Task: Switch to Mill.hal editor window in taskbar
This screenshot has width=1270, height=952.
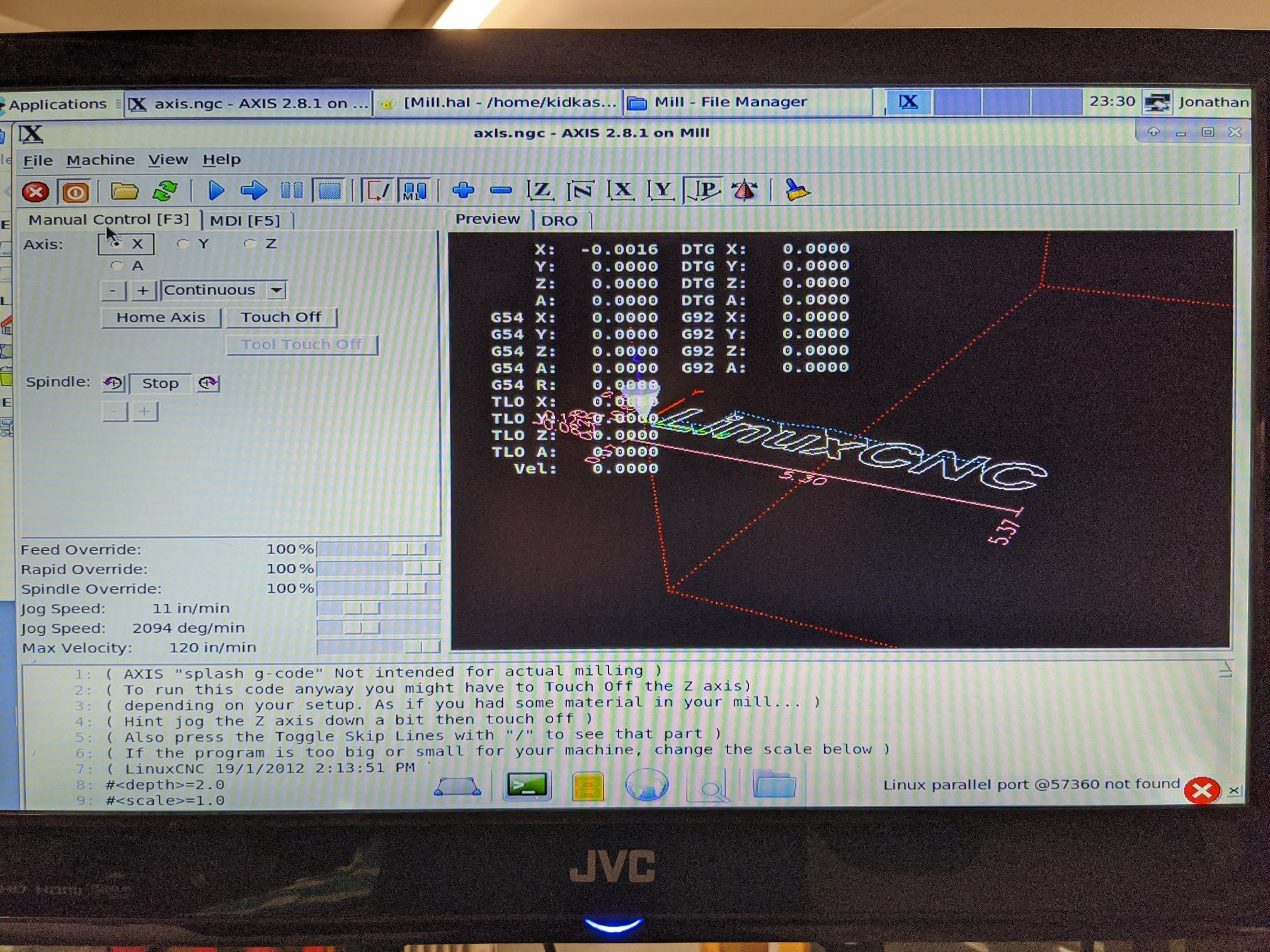Action: point(498,103)
